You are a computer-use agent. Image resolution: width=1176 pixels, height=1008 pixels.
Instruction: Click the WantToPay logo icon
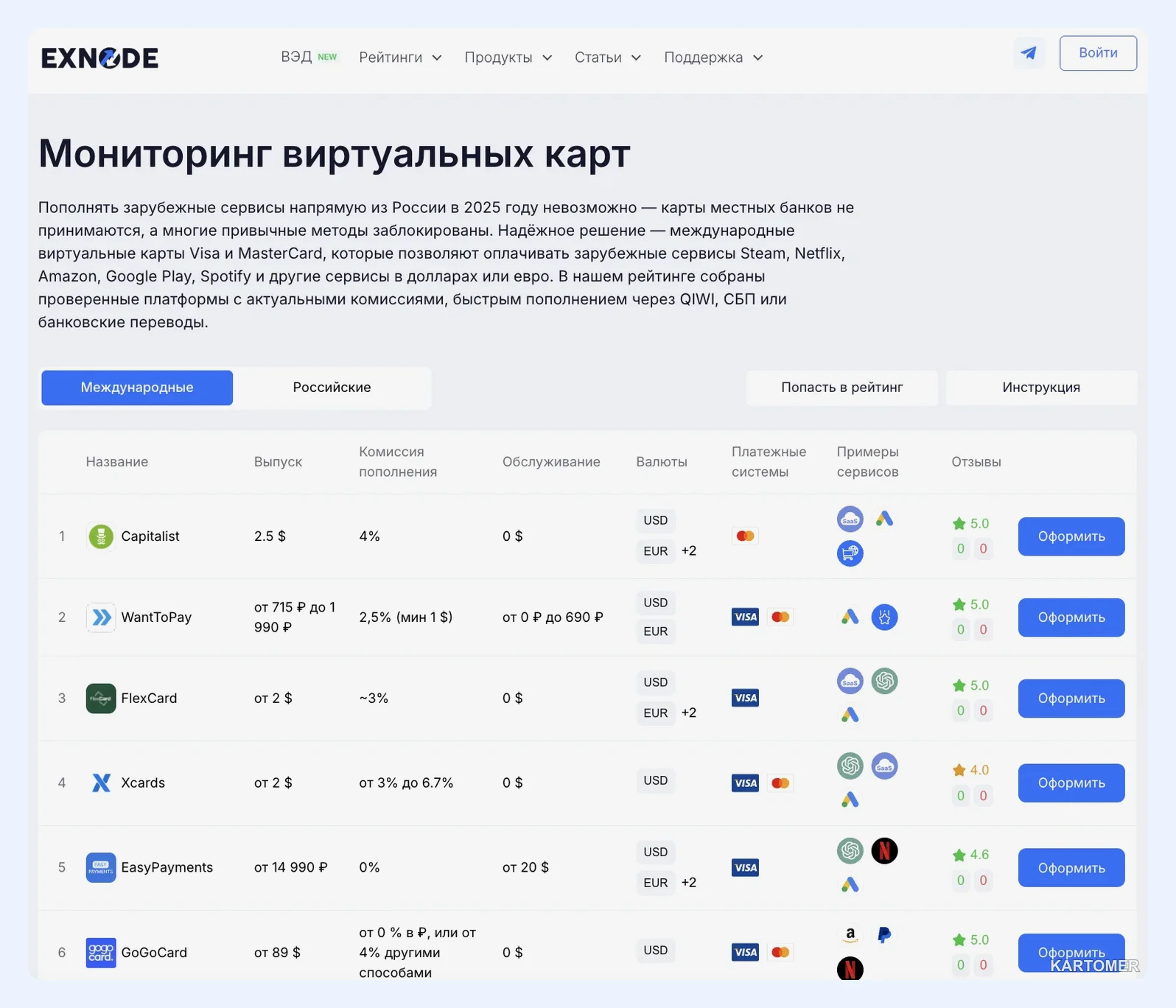pos(101,617)
